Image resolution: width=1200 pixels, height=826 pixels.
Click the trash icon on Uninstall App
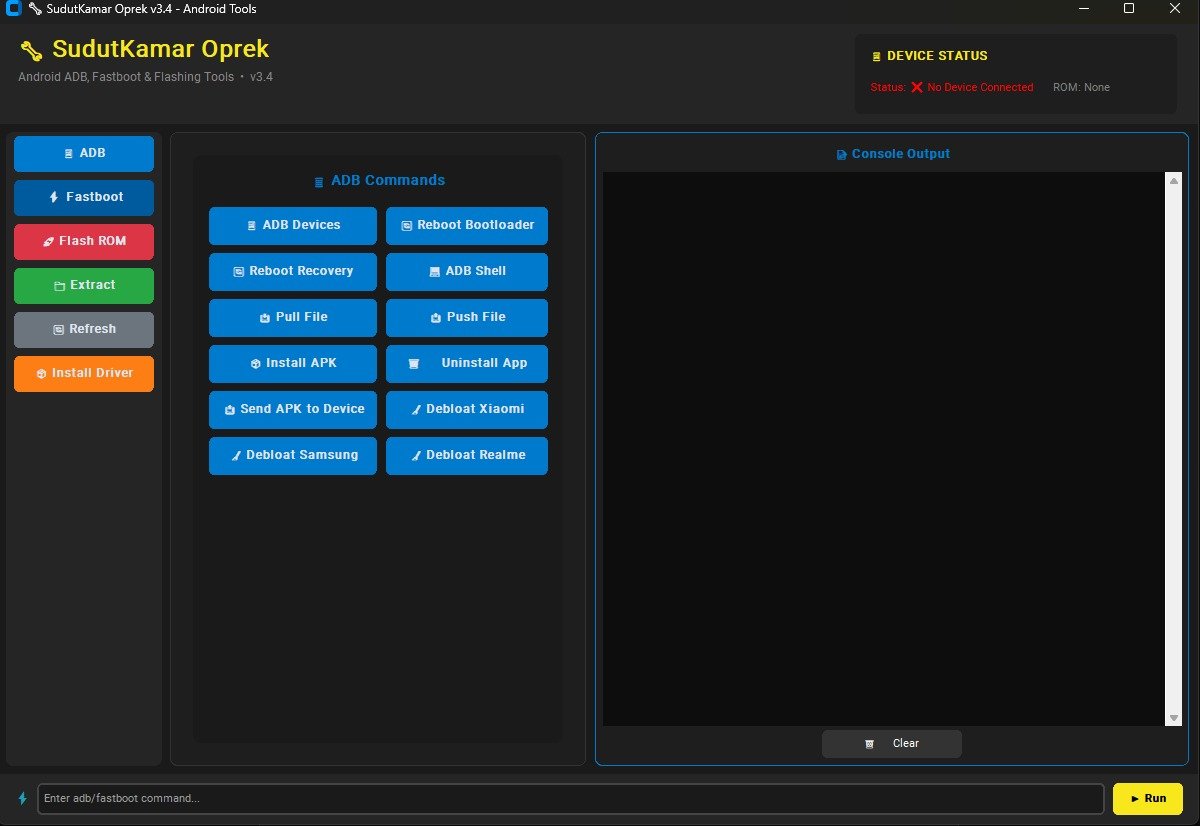tap(414, 363)
